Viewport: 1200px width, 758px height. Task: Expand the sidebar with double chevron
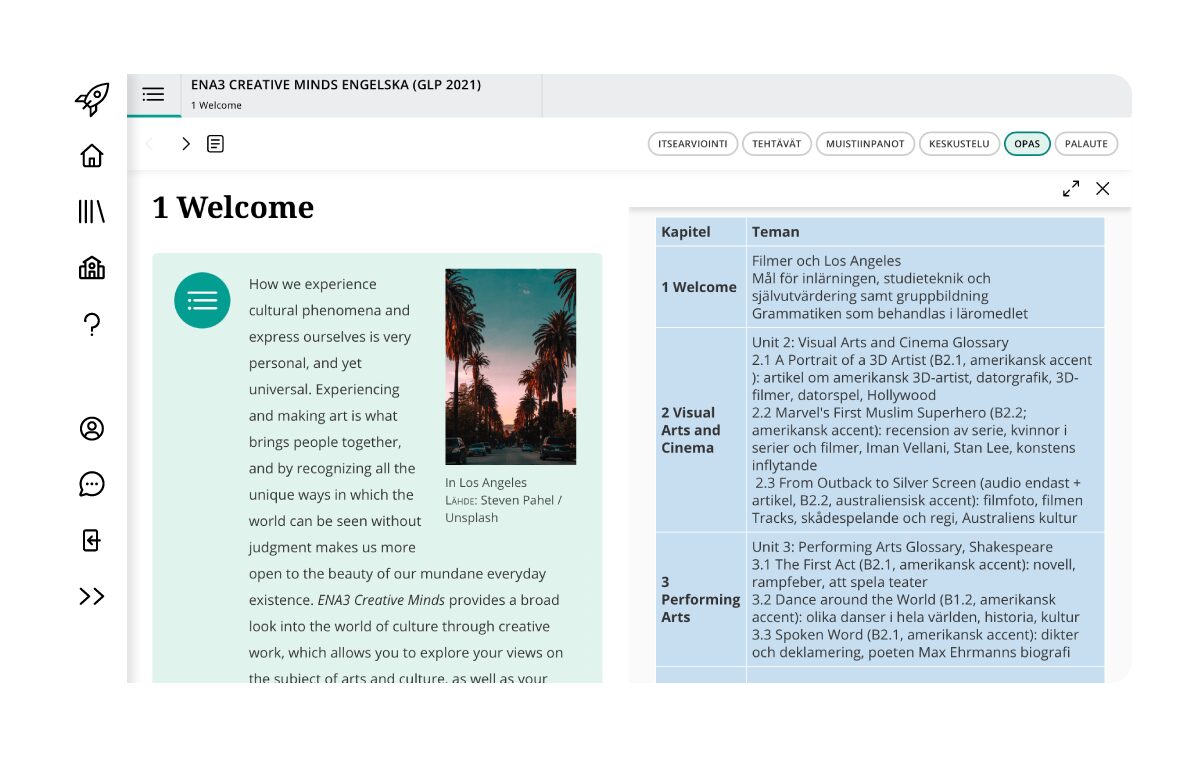pos(92,596)
